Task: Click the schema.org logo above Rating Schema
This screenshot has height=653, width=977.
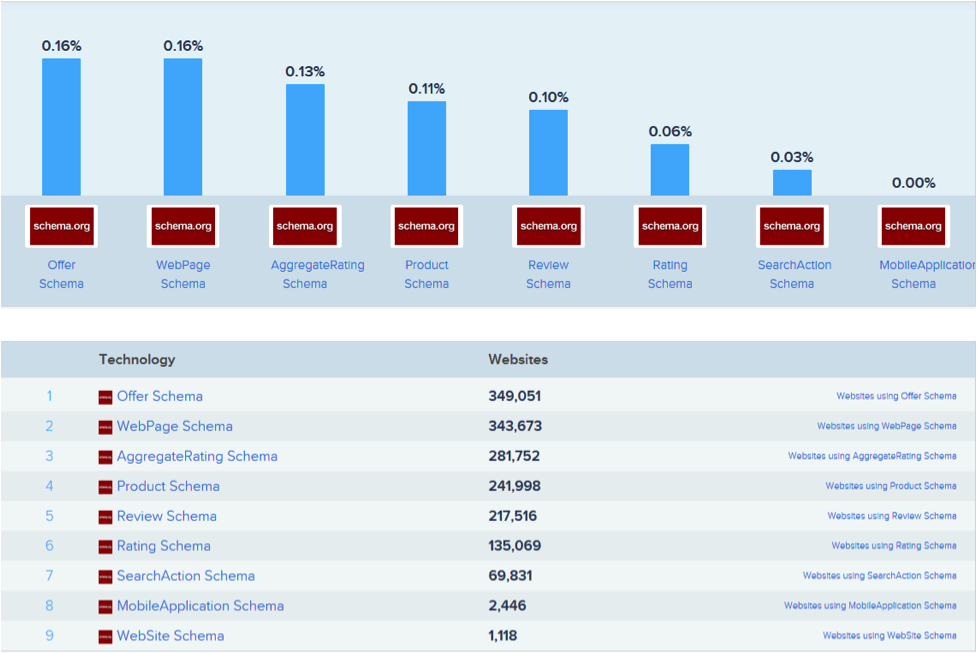Action: [x=670, y=226]
